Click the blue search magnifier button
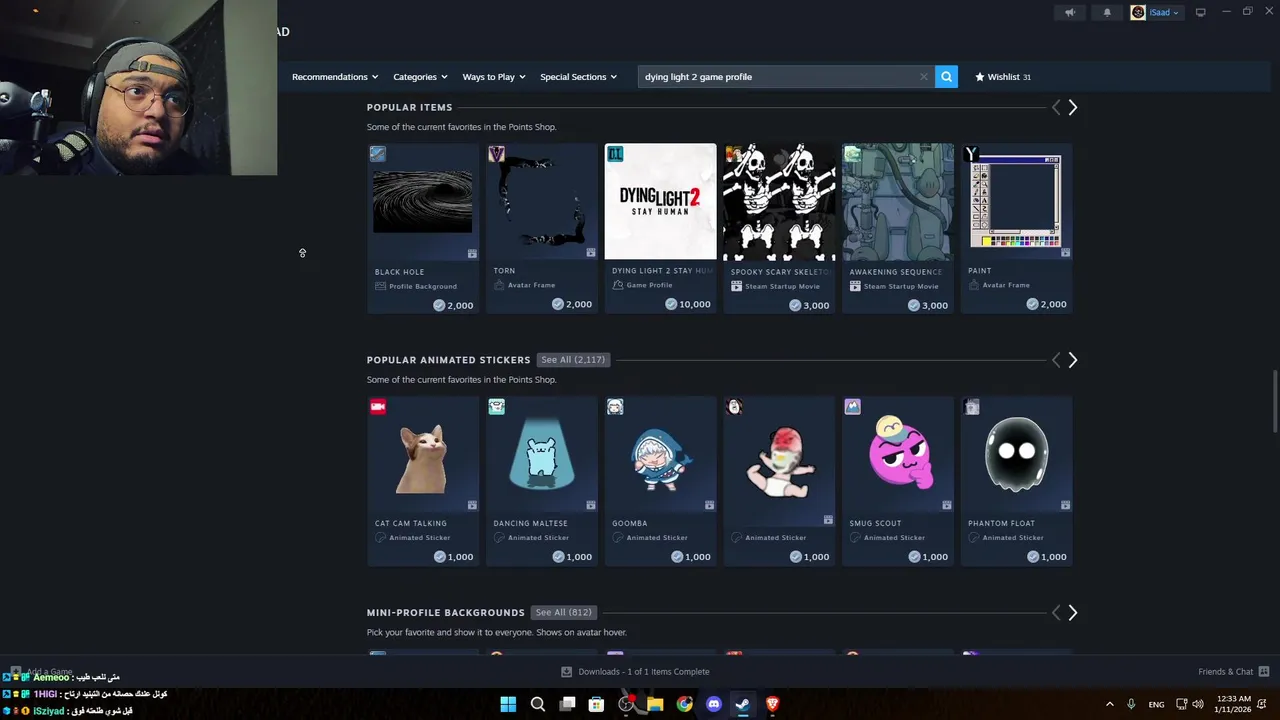Viewport: 1280px width, 720px height. tap(946, 77)
